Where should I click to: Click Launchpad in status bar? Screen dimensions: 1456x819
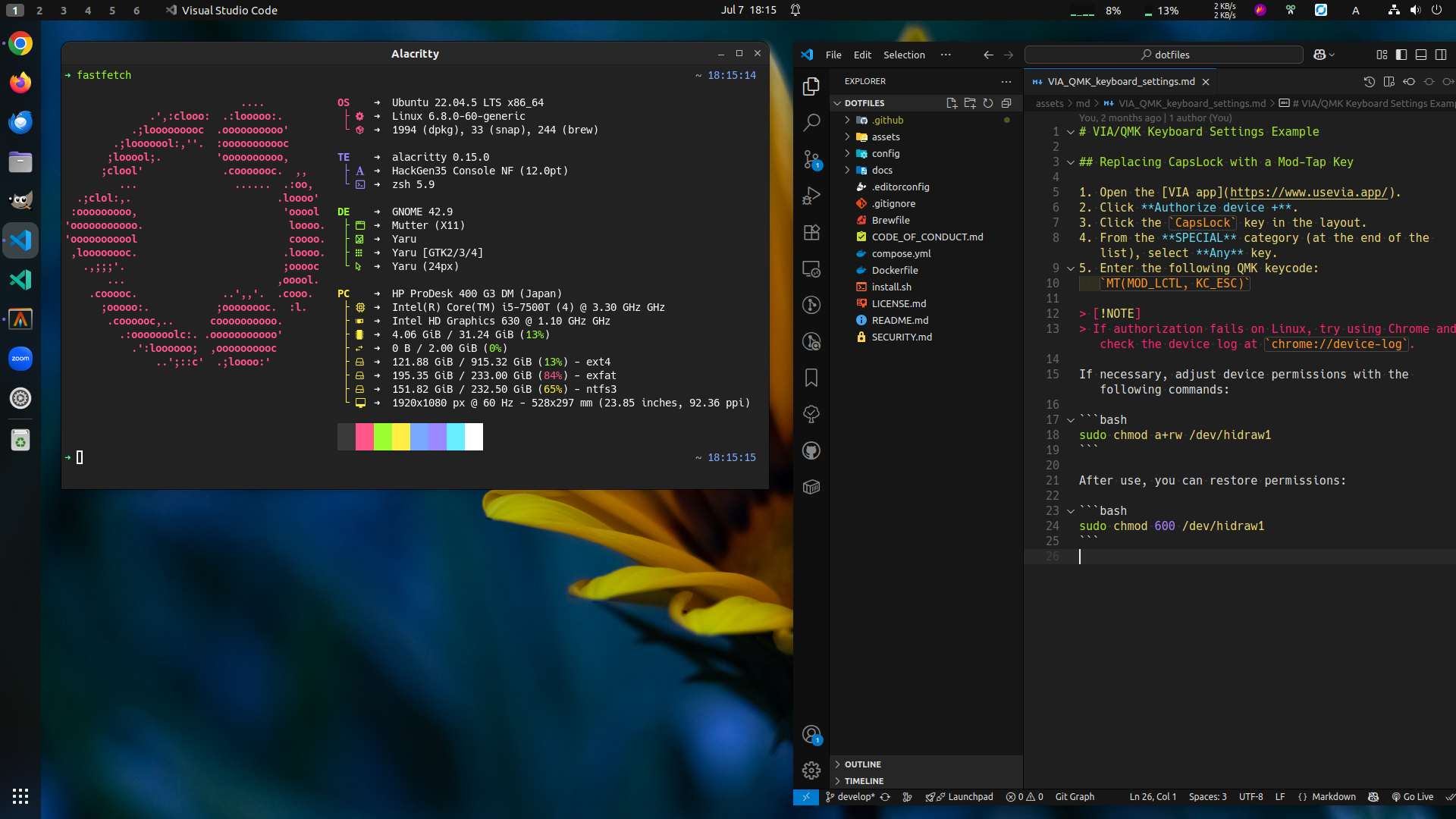961,797
